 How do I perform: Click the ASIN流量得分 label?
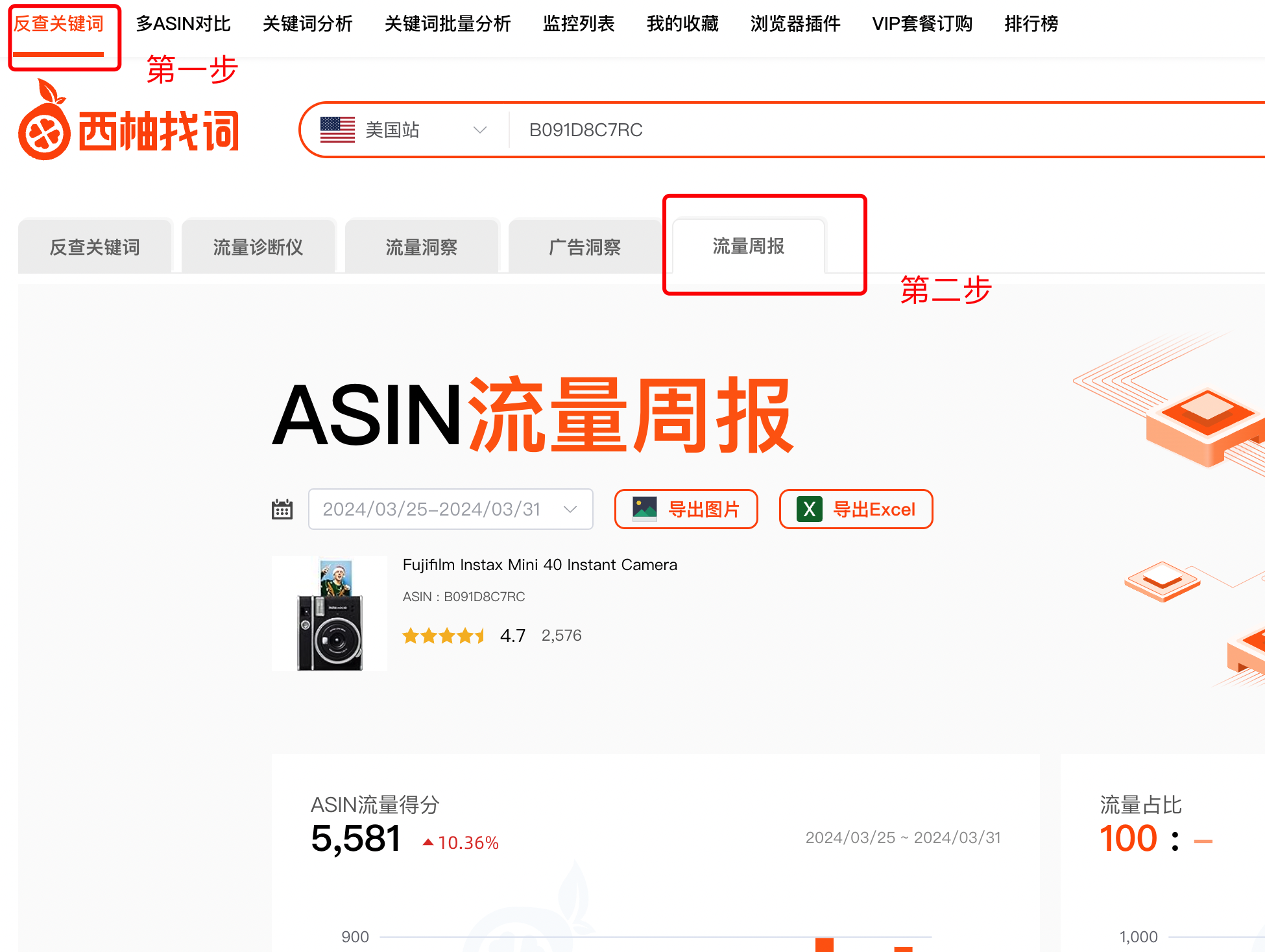(375, 805)
